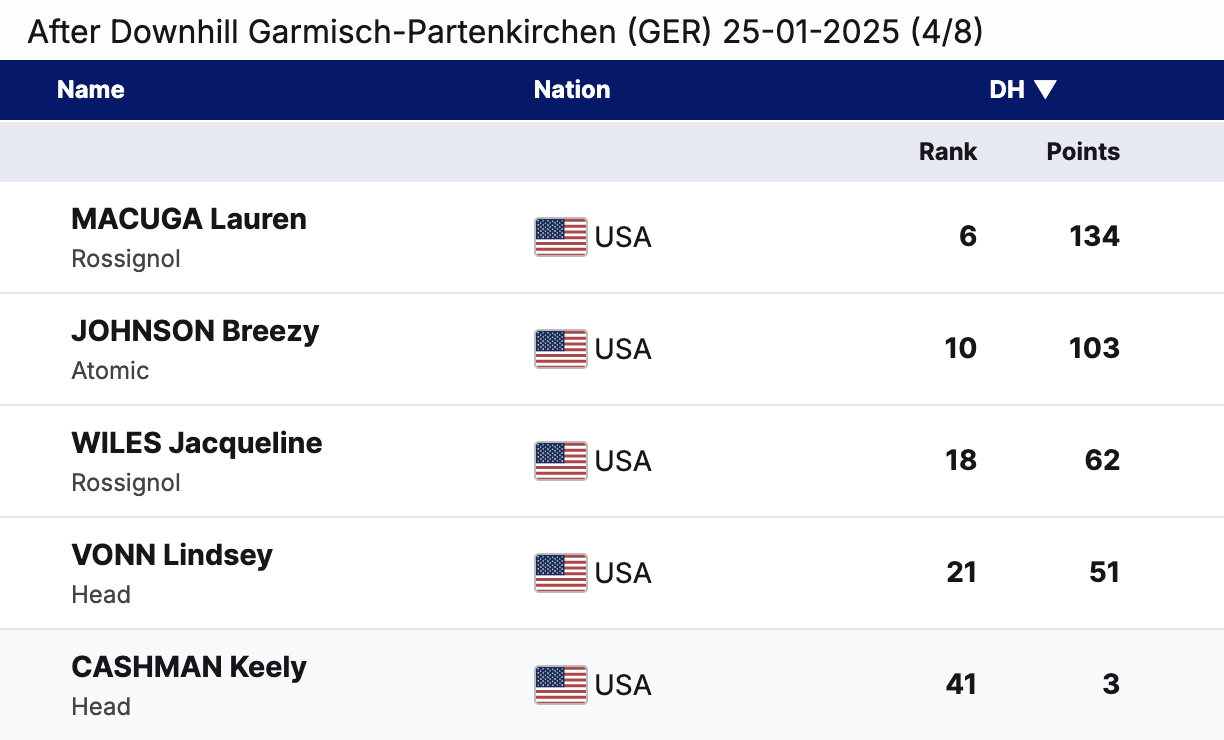
Task: Sort standings by the DH column header
Action: (x=1007, y=90)
